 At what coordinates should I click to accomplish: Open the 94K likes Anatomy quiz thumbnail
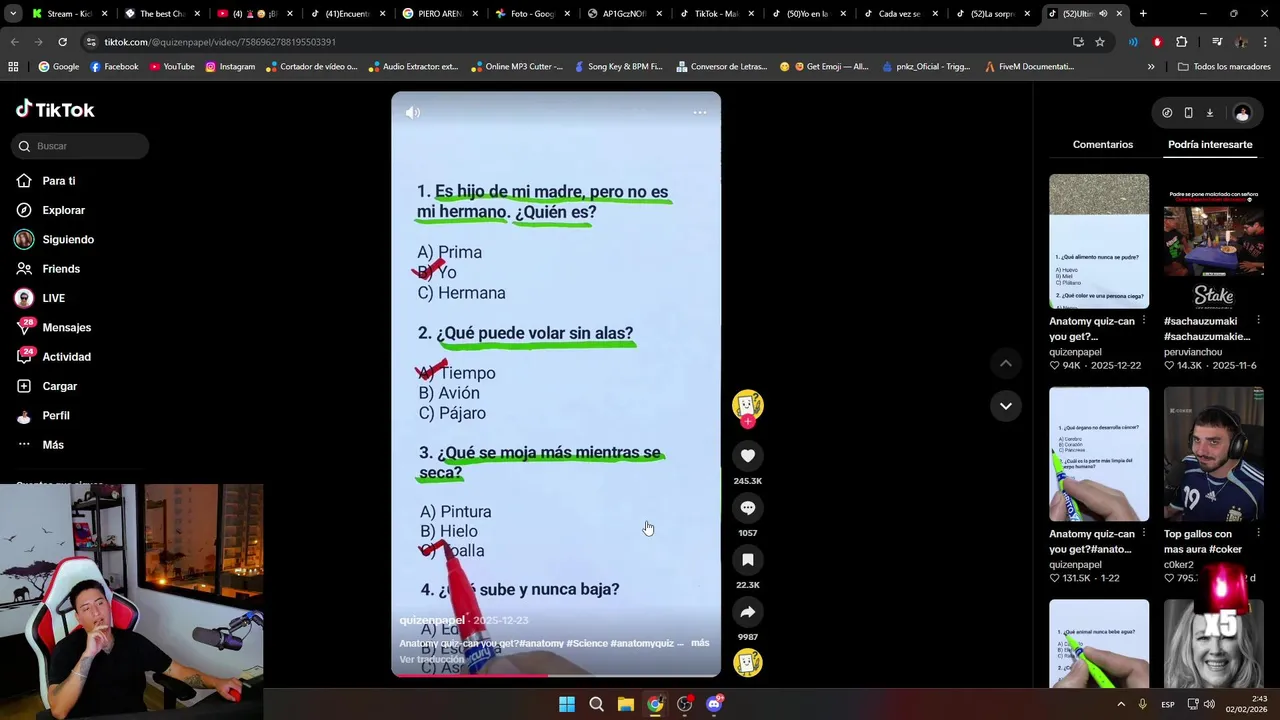tap(1099, 241)
